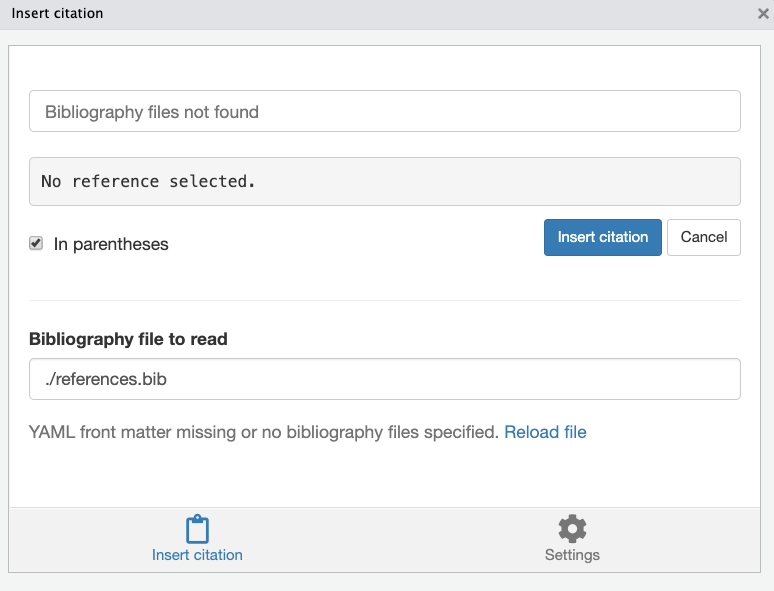This screenshot has height=591, width=774.
Task: Click the "No reference selected." preview box
Action: tap(384, 181)
